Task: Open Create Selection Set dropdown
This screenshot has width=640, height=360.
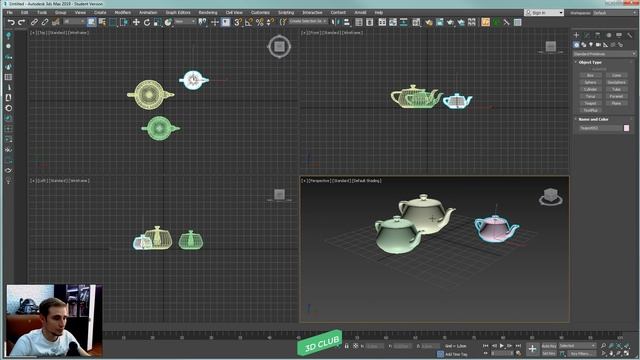Action: click(308, 21)
